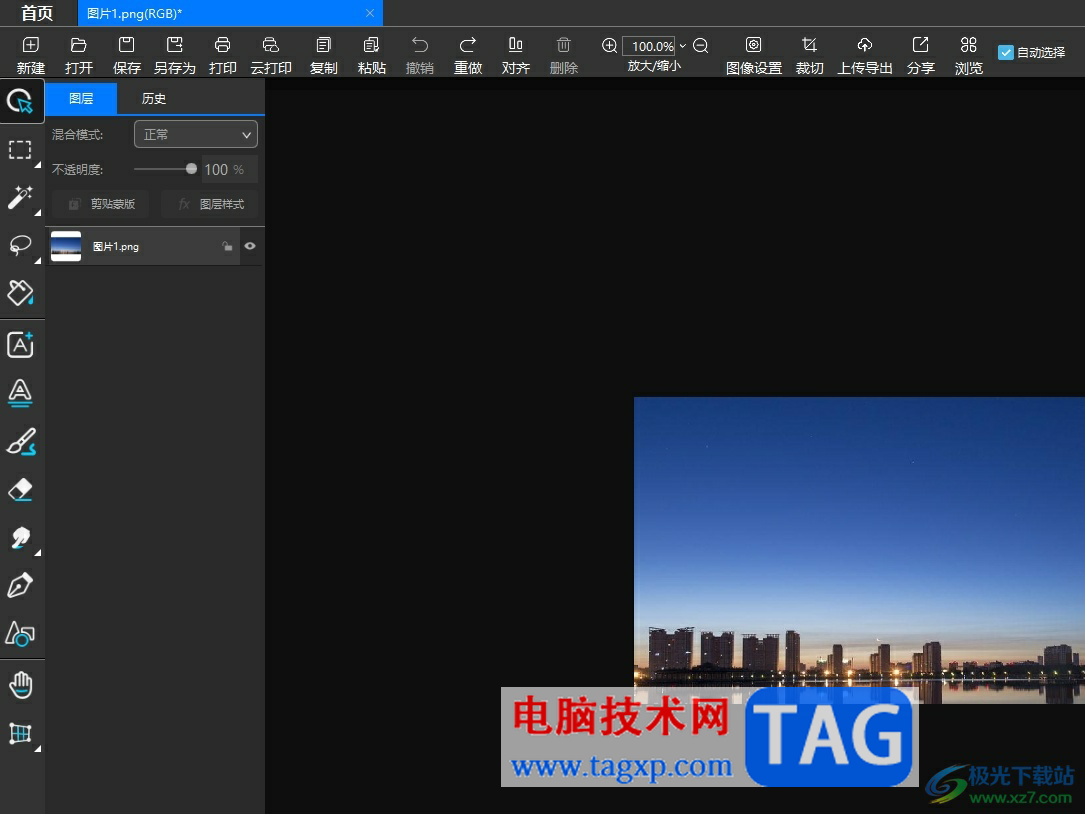1085x814 pixels.
Task: Select the rectangular Marquee tool
Action: (x=21, y=150)
